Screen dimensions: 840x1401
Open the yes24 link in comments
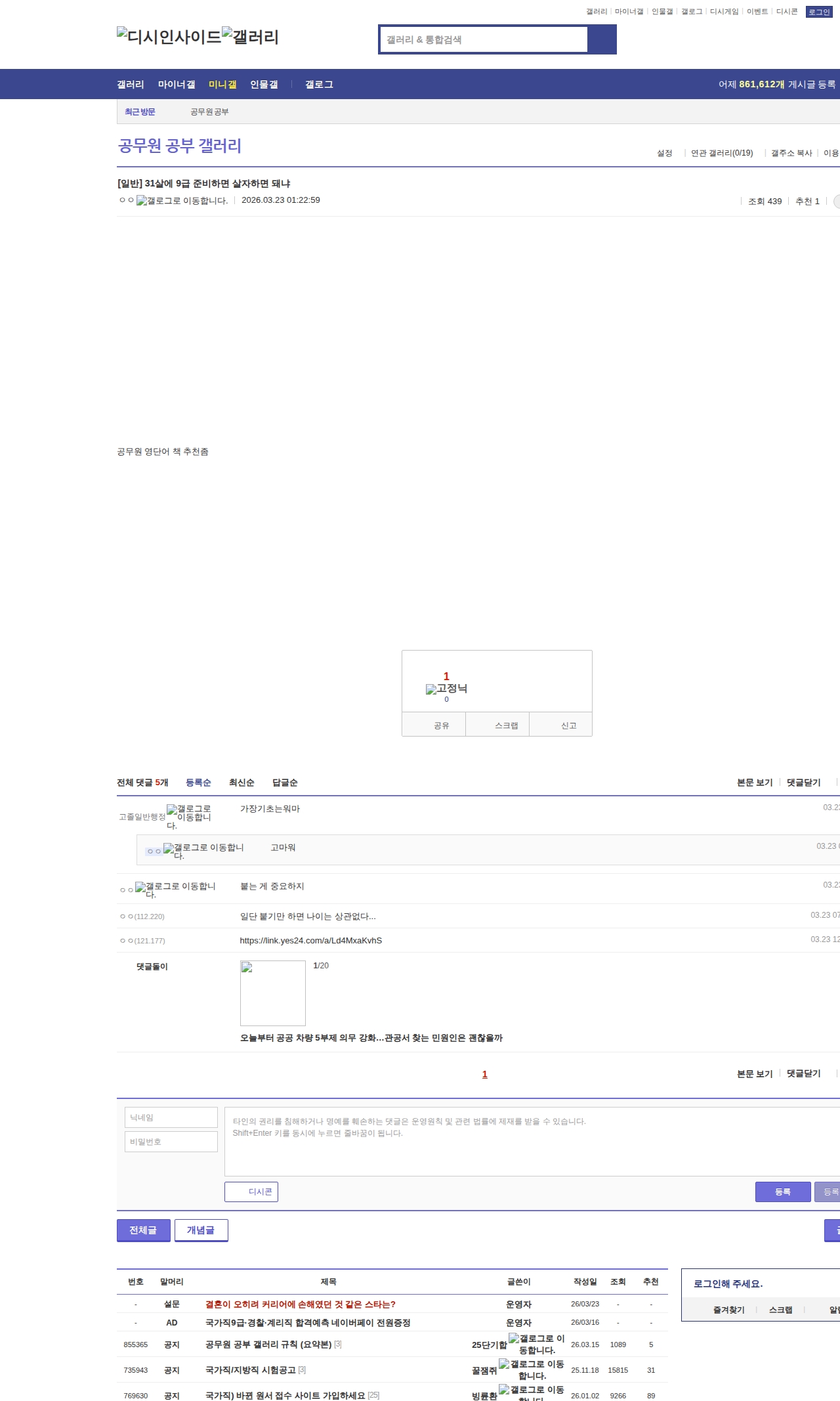310,941
